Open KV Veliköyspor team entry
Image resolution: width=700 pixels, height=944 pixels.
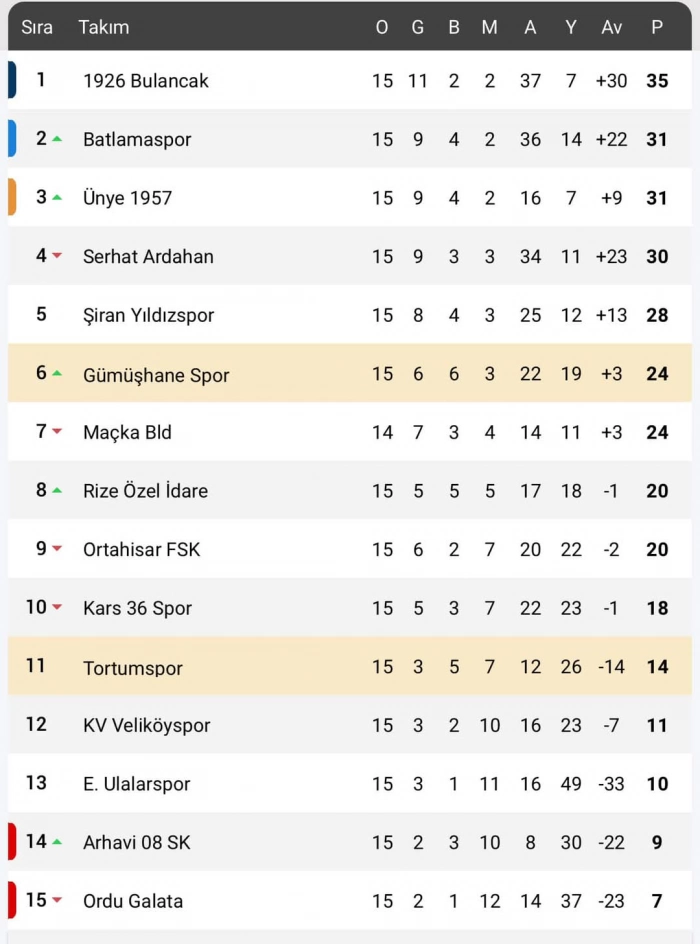(x=147, y=725)
